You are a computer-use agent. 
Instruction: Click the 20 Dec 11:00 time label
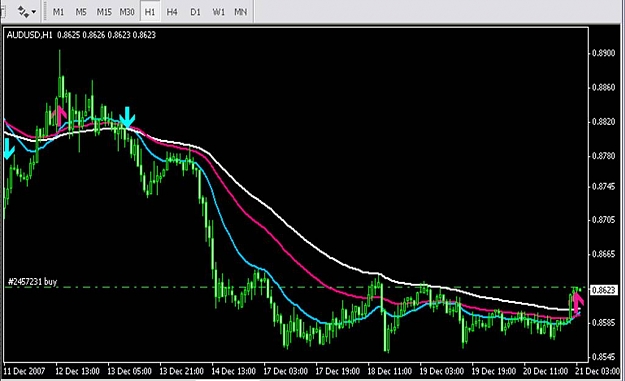click(546, 371)
